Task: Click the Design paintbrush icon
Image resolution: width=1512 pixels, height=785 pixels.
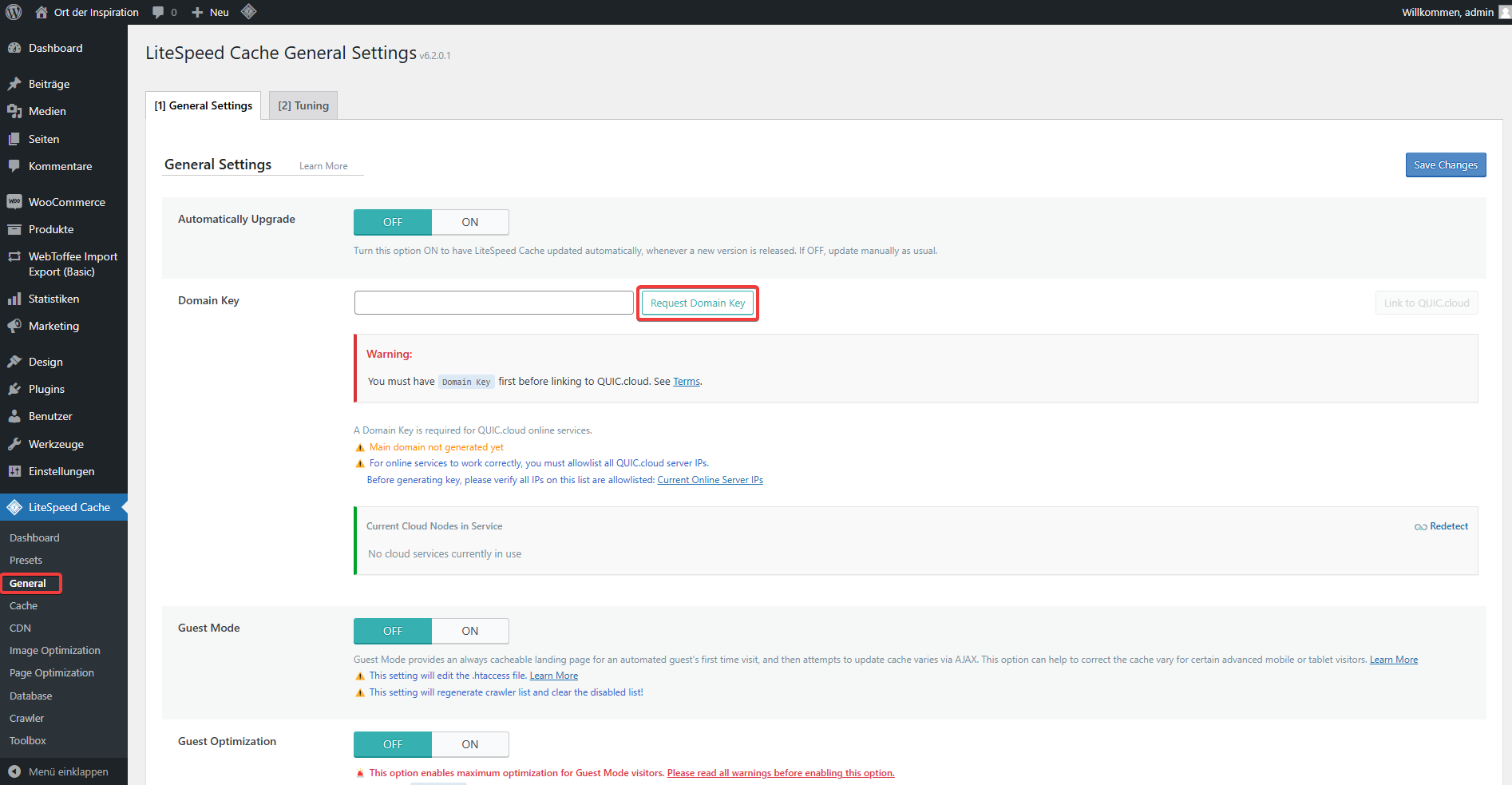Action: coord(14,362)
